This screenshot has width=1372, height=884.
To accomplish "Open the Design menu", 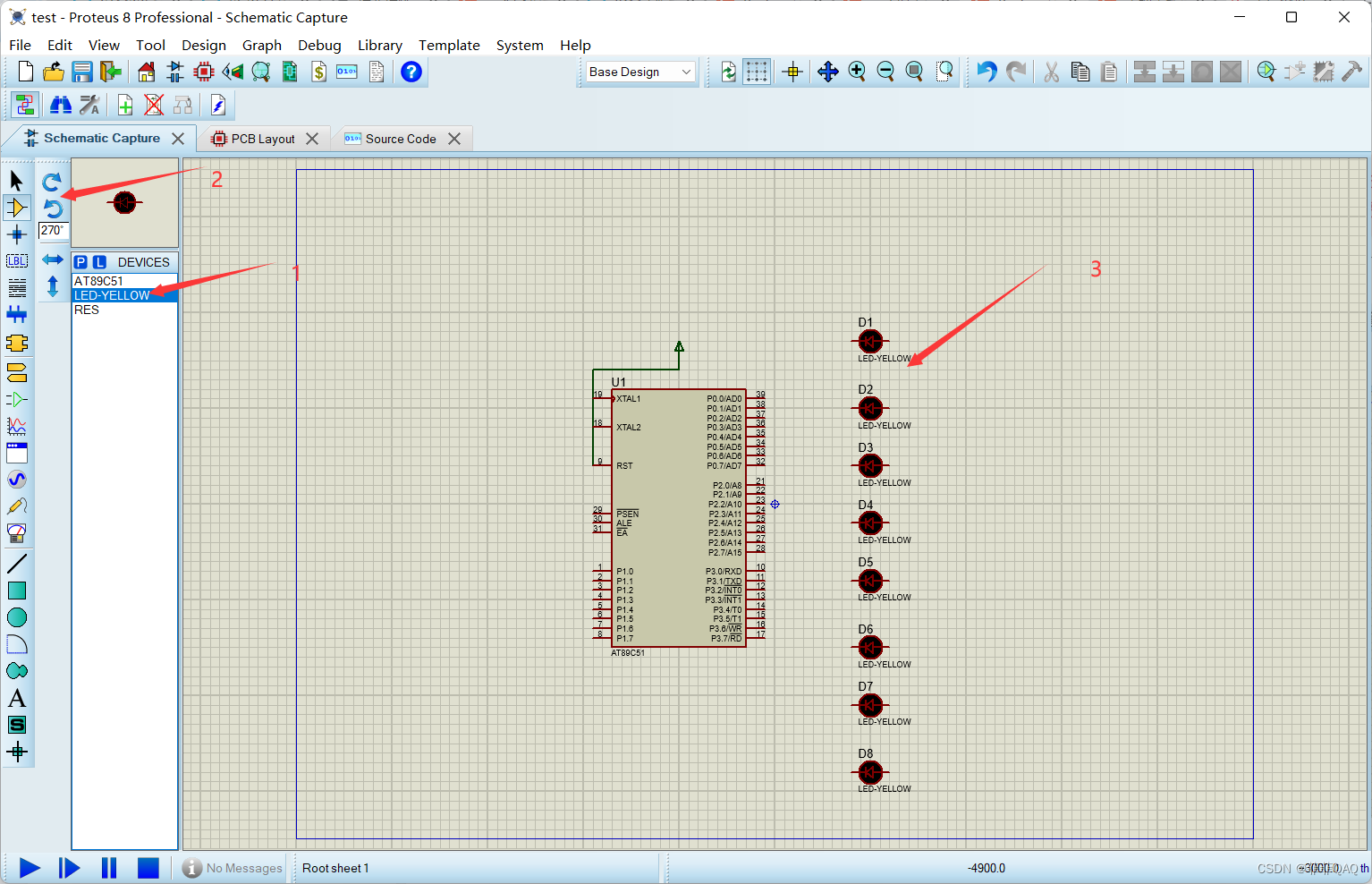I will 204,45.
